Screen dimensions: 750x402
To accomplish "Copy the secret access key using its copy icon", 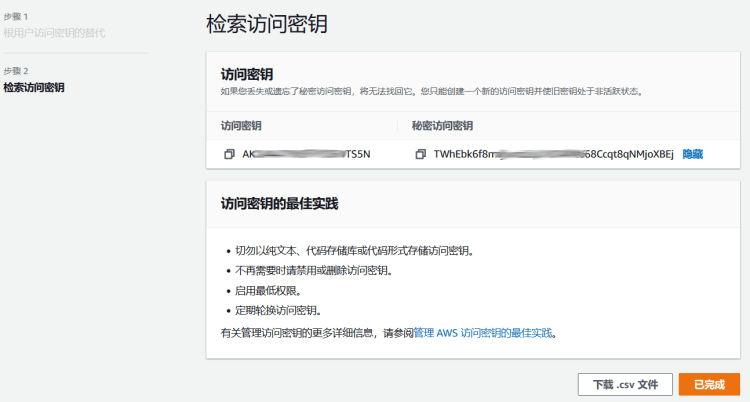I will 421,154.
